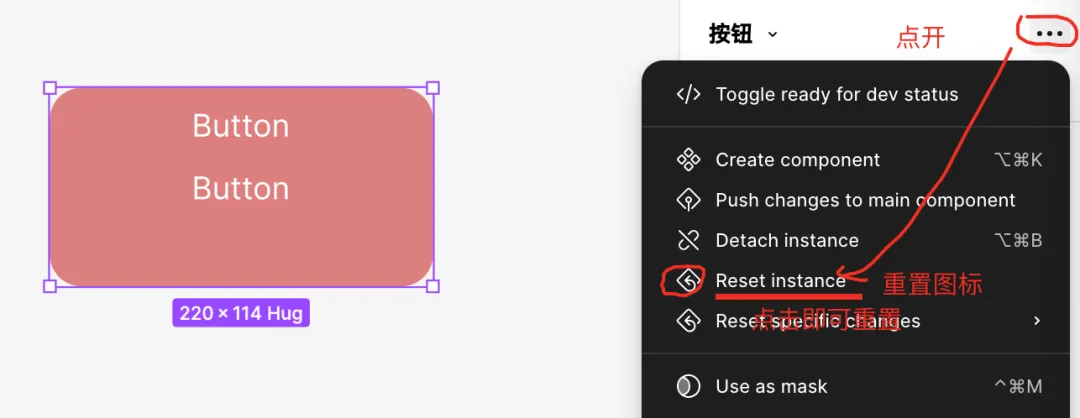Click the top-left selection corner handle
Viewport: 1080px width, 418px height.
coord(50,88)
